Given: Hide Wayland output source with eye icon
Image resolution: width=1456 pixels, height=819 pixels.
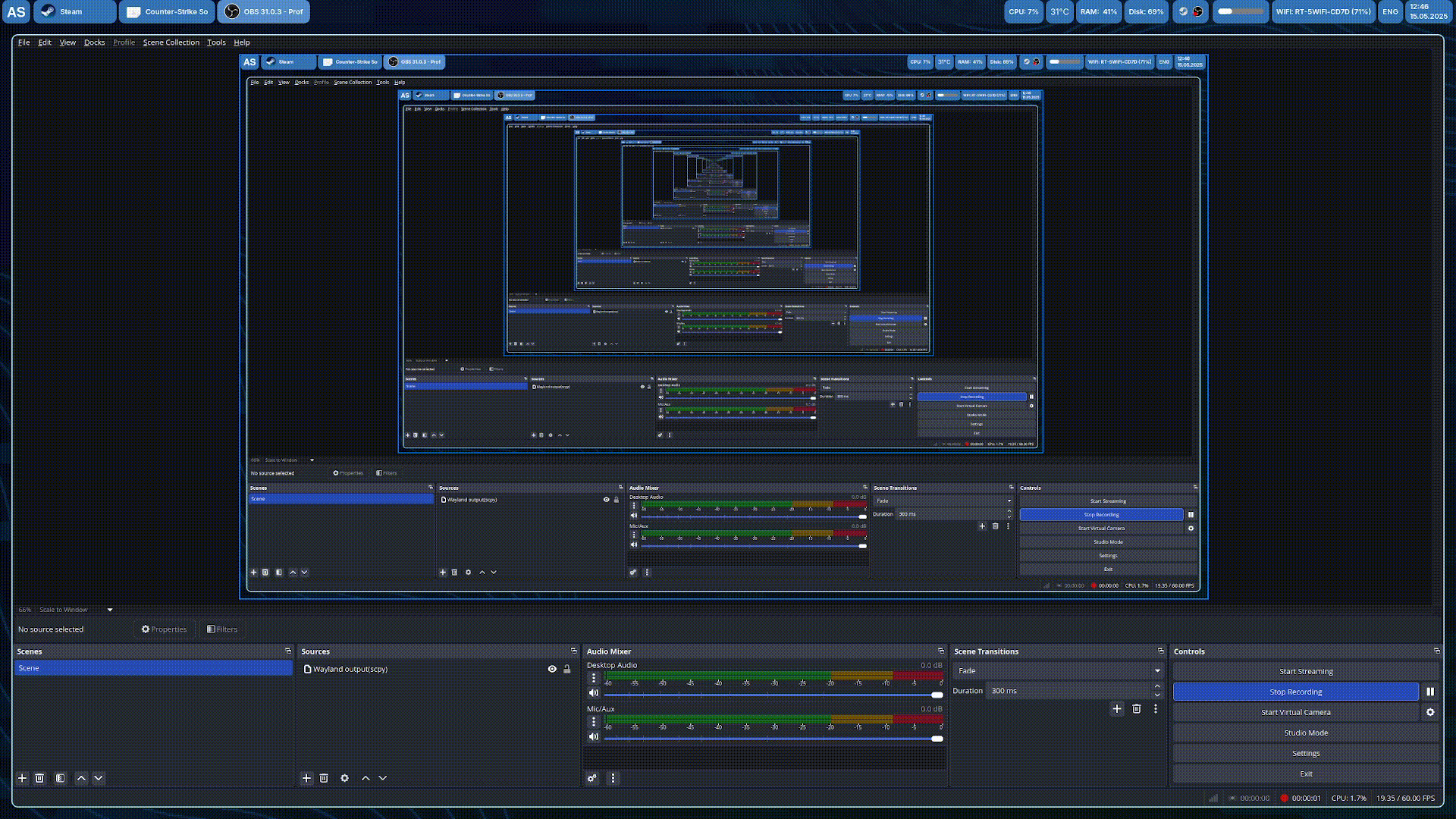Looking at the screenshot, I should [x=552, y=669].
